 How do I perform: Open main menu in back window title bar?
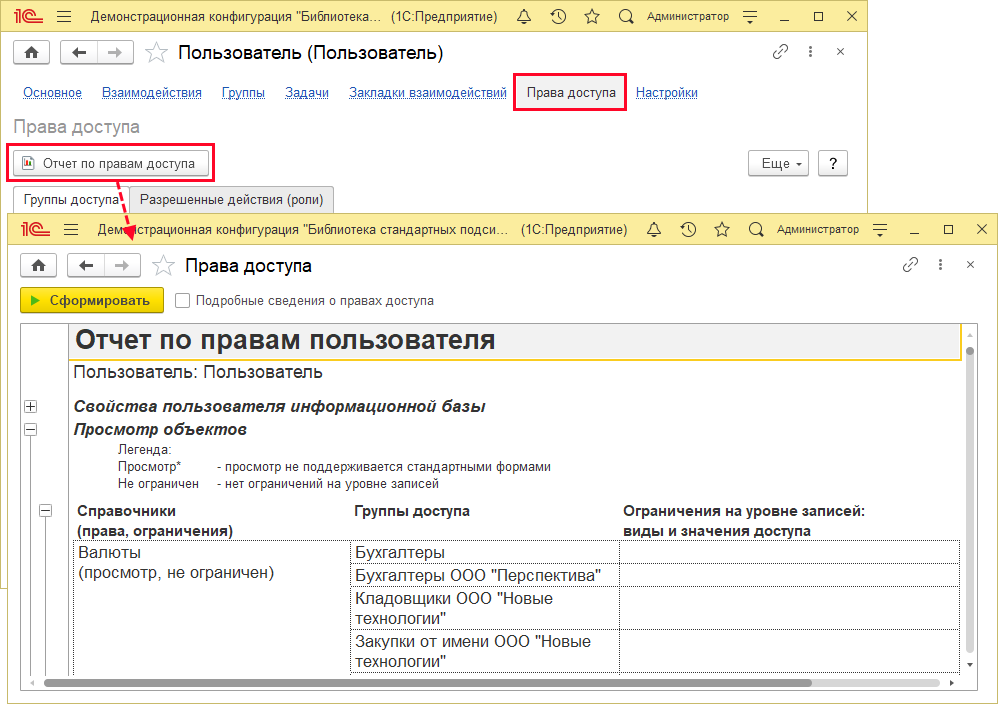click(x=64, y=17)
